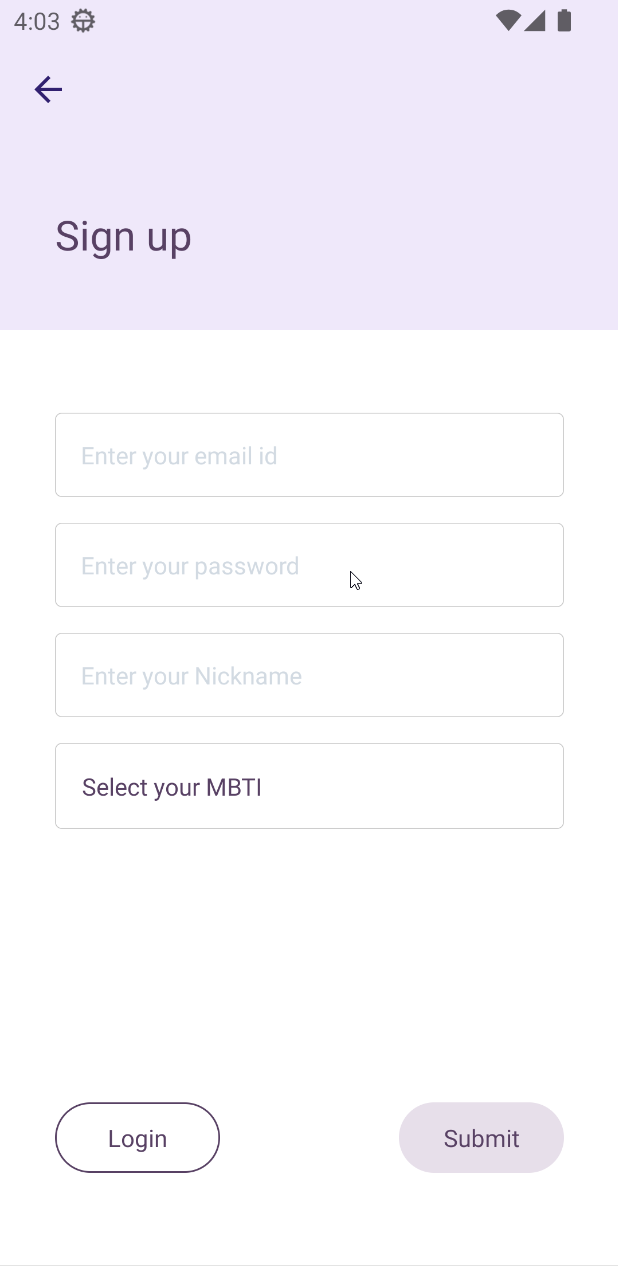Click the Nickname input box
The width and height of the screenshot is (618, 1266).
[309, 675]
